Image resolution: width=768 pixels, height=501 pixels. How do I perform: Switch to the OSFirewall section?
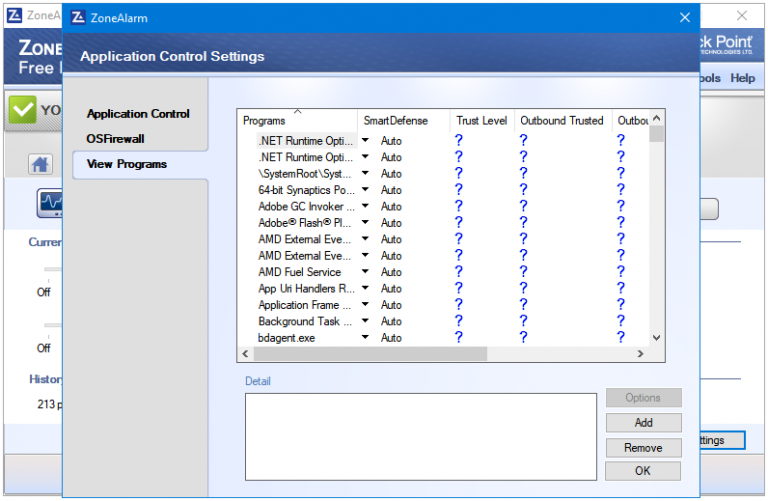pyautogui.click(x=115, y=139)
